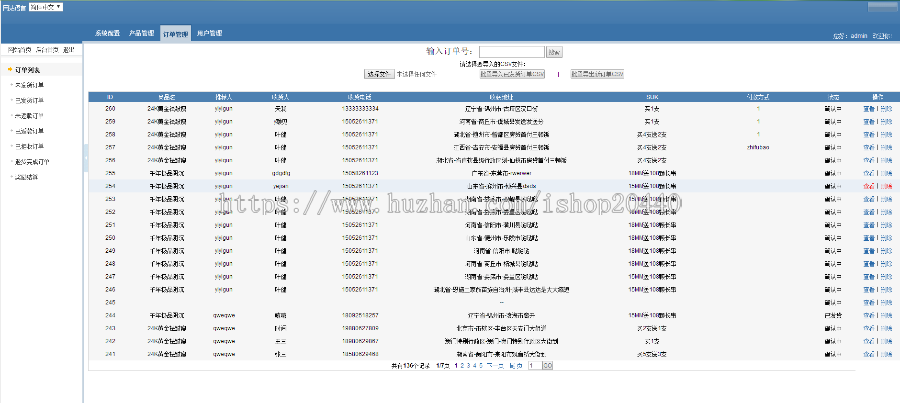Open the site language dropdown
Image resolution: width=900 pixels, height=403 pixels.
[46, 7]
